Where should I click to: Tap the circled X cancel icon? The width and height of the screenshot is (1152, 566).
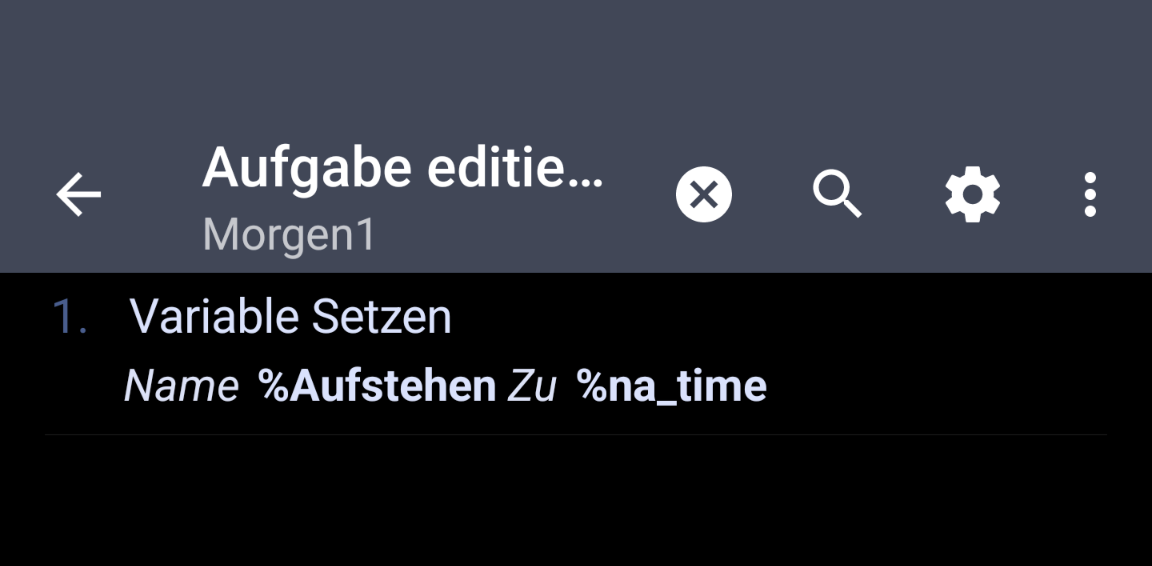704,194
